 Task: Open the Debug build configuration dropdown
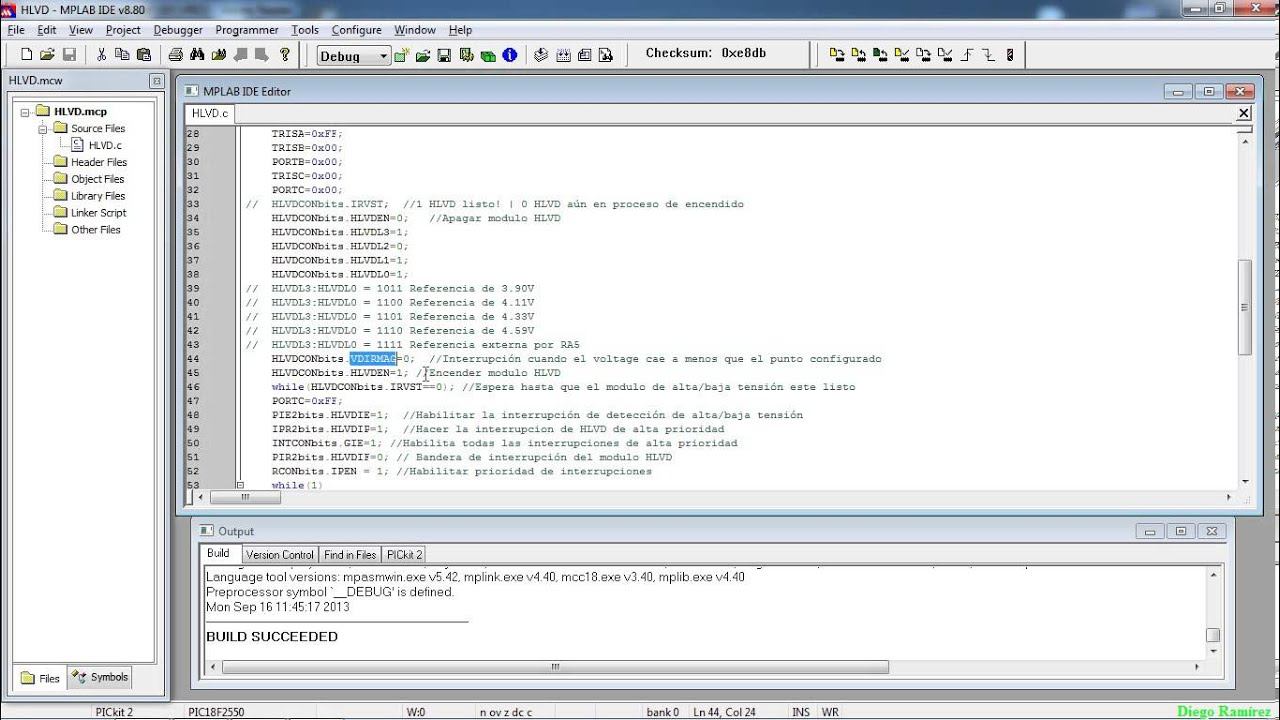pyautogui.click(x=382, y=56)
